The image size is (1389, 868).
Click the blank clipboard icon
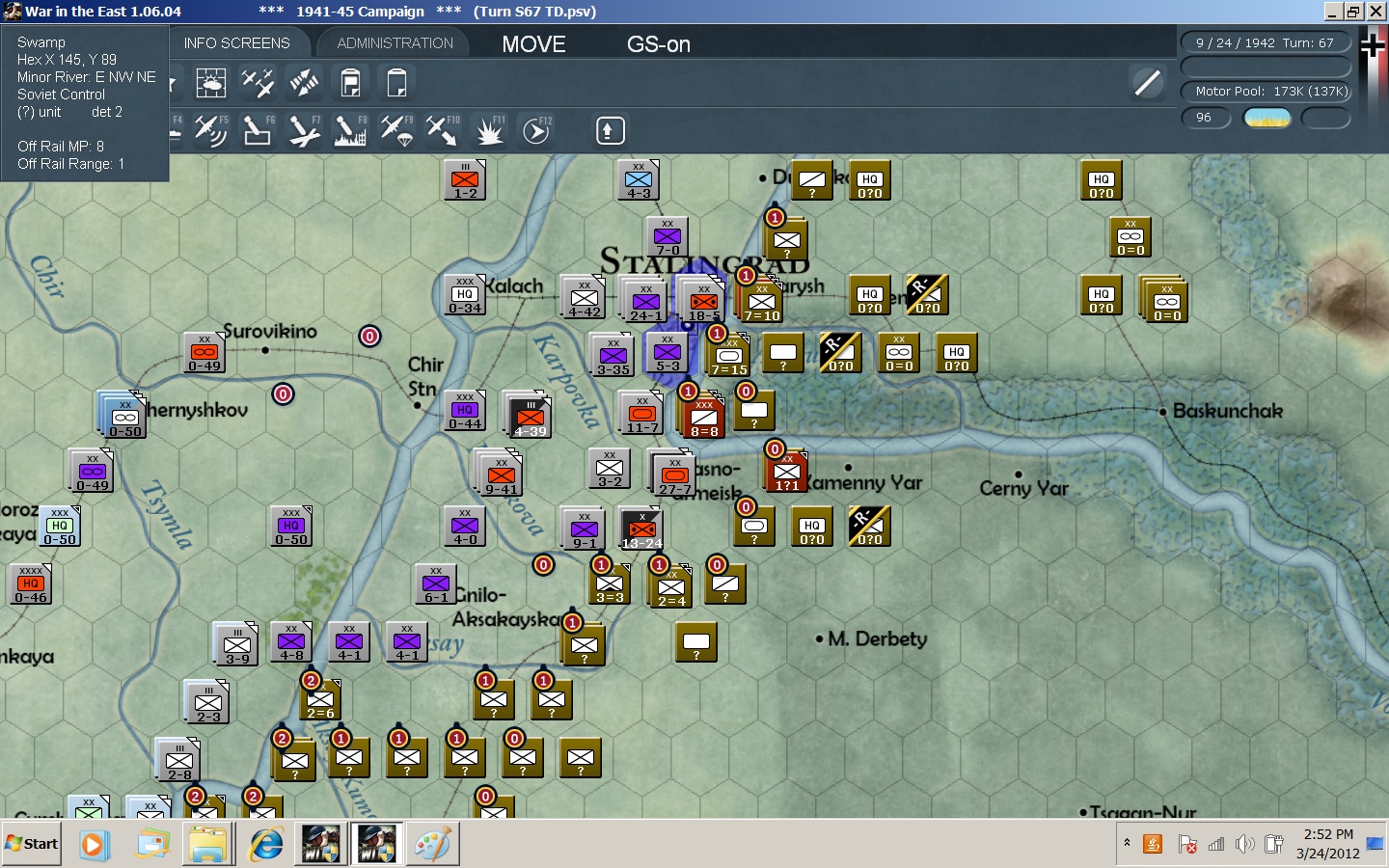click(x=396, y=83)
